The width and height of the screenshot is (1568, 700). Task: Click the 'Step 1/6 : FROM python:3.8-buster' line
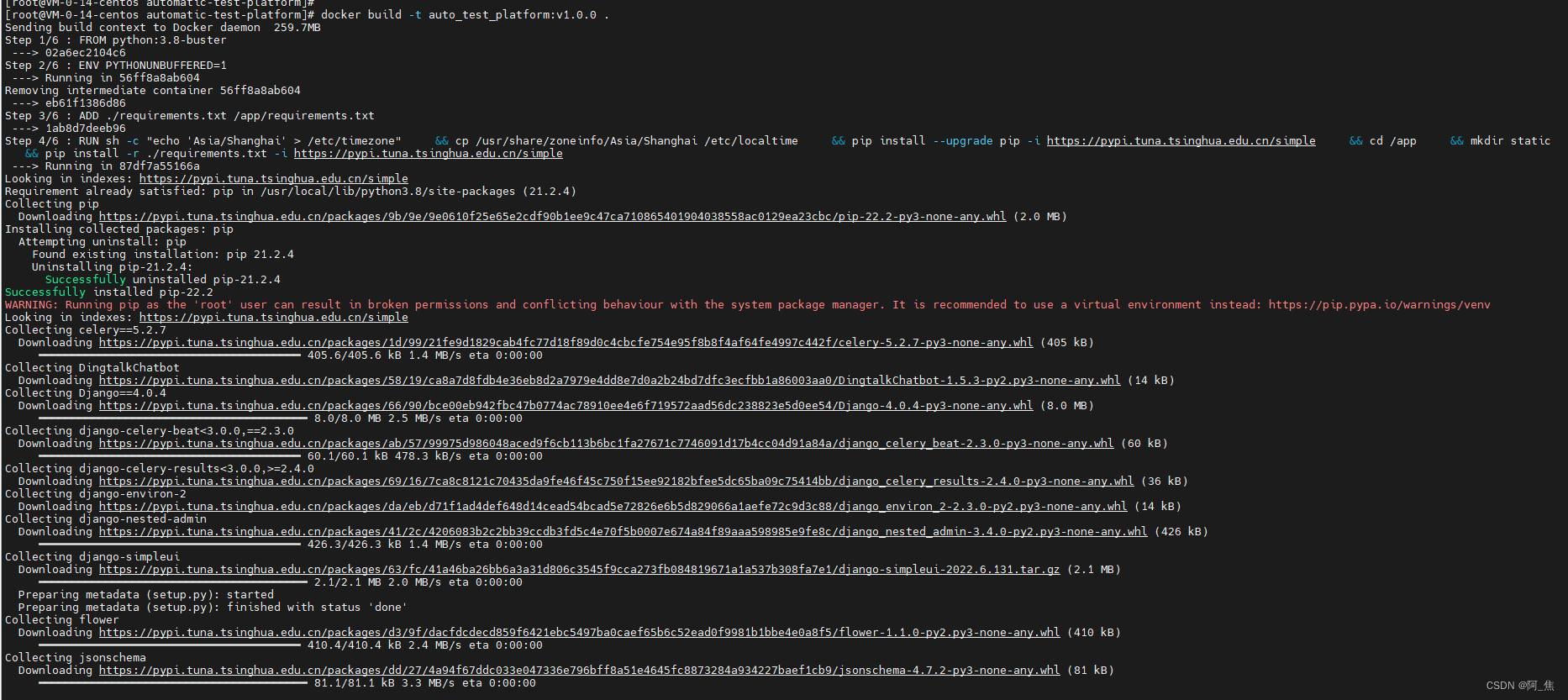[115, 40]
